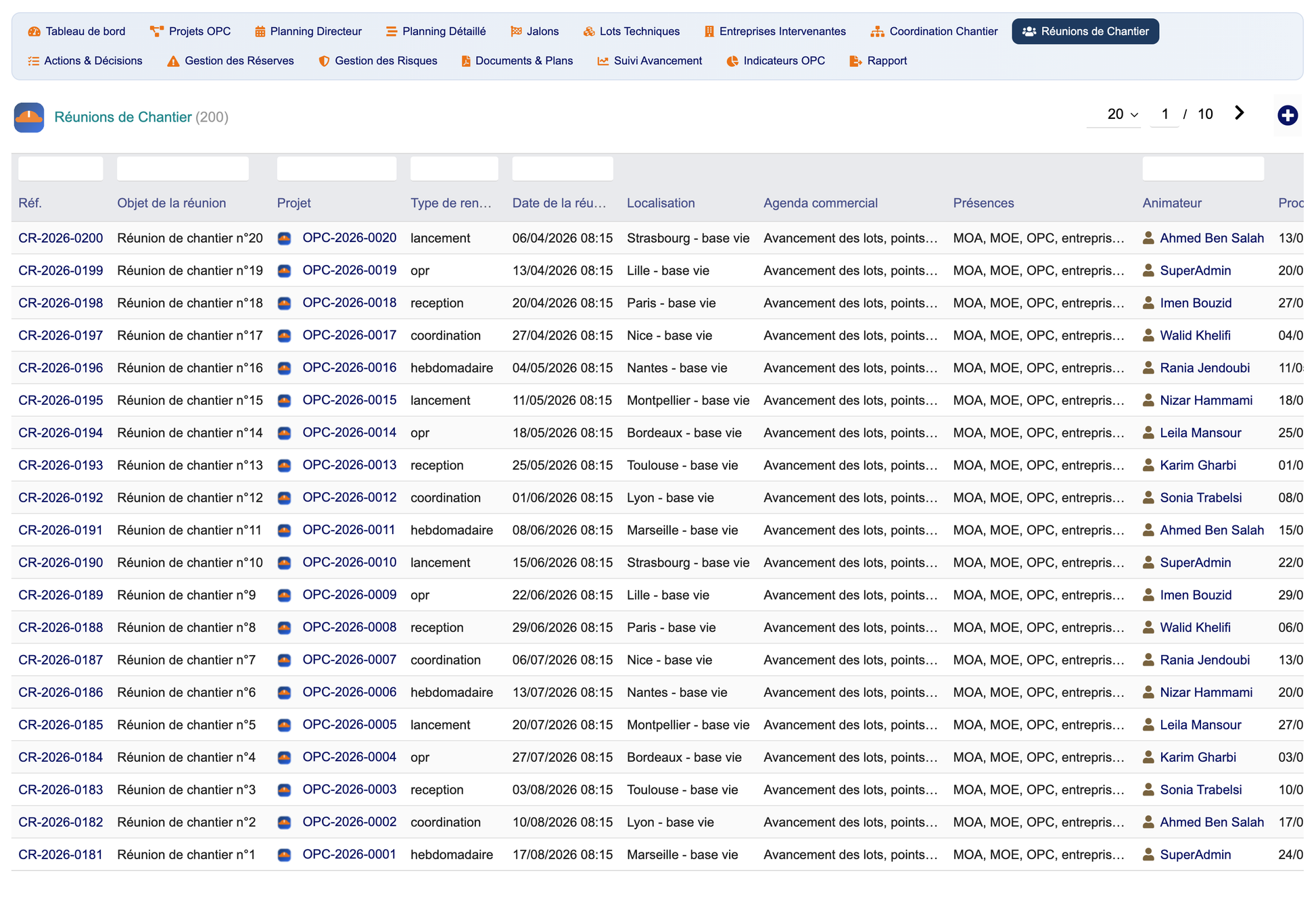Screen dimensions: 1316x920
Task: Open record CR-2026-0181
Action: tap(61, 854)
